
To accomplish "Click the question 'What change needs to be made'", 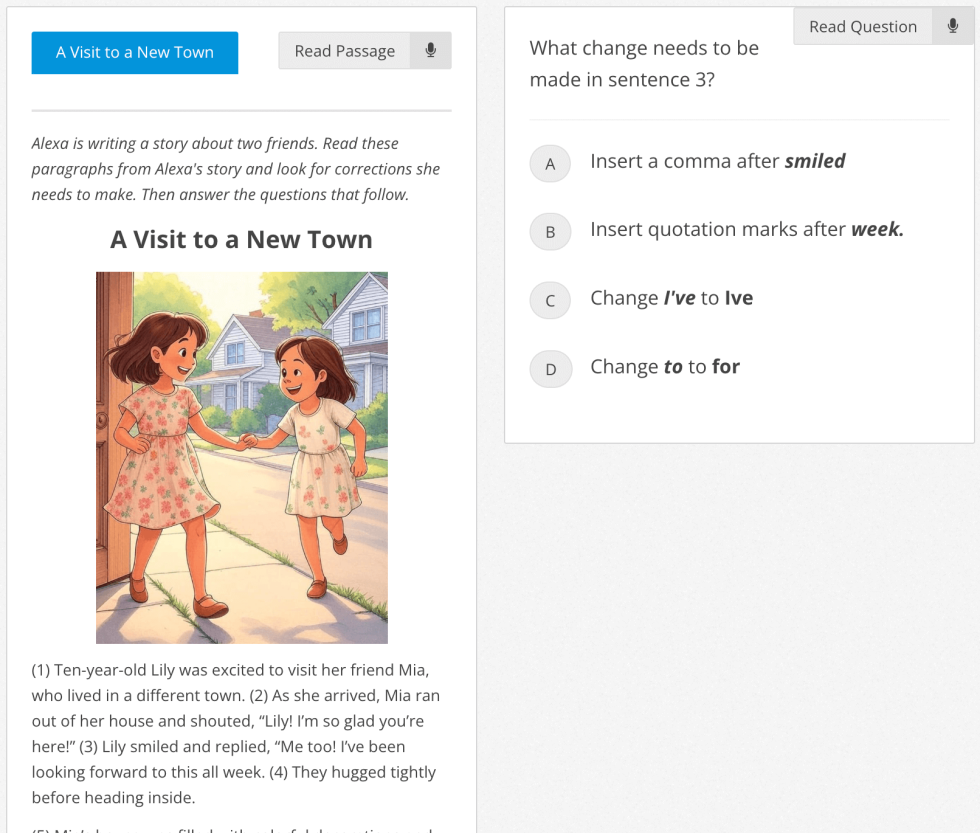I will [x=644, y=64].
